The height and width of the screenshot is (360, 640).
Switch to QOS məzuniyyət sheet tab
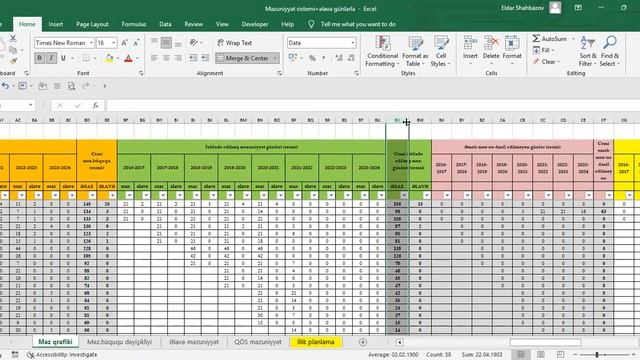tap(258, 342)
